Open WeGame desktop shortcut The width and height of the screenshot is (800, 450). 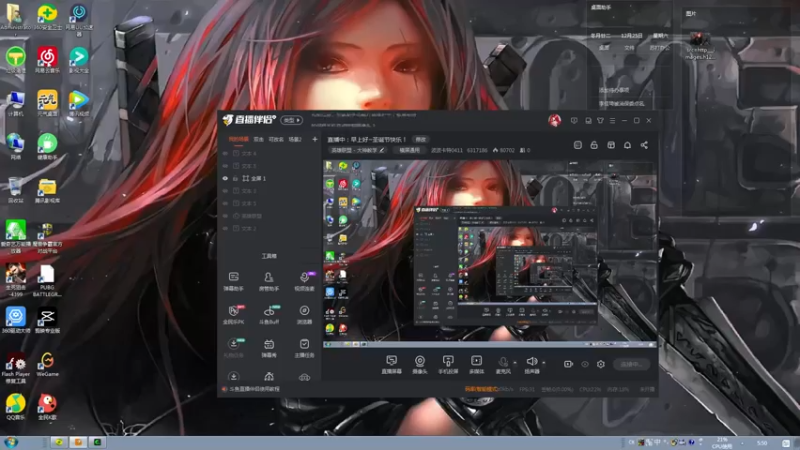(47, 364)
